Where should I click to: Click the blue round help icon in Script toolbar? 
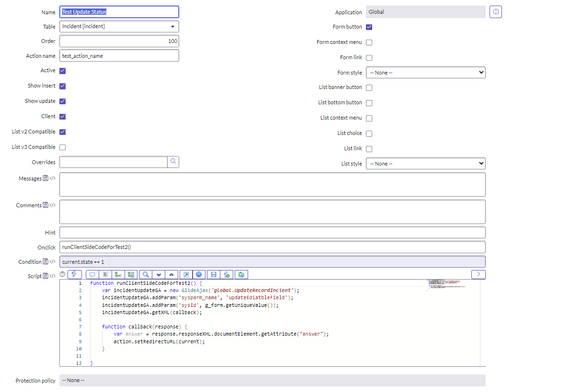[x=199, y=275]
